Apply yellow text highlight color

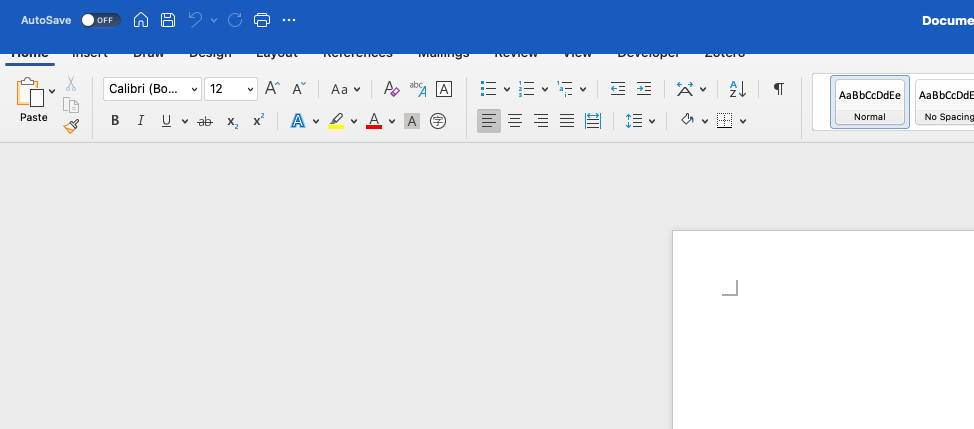tap(336, 120)
